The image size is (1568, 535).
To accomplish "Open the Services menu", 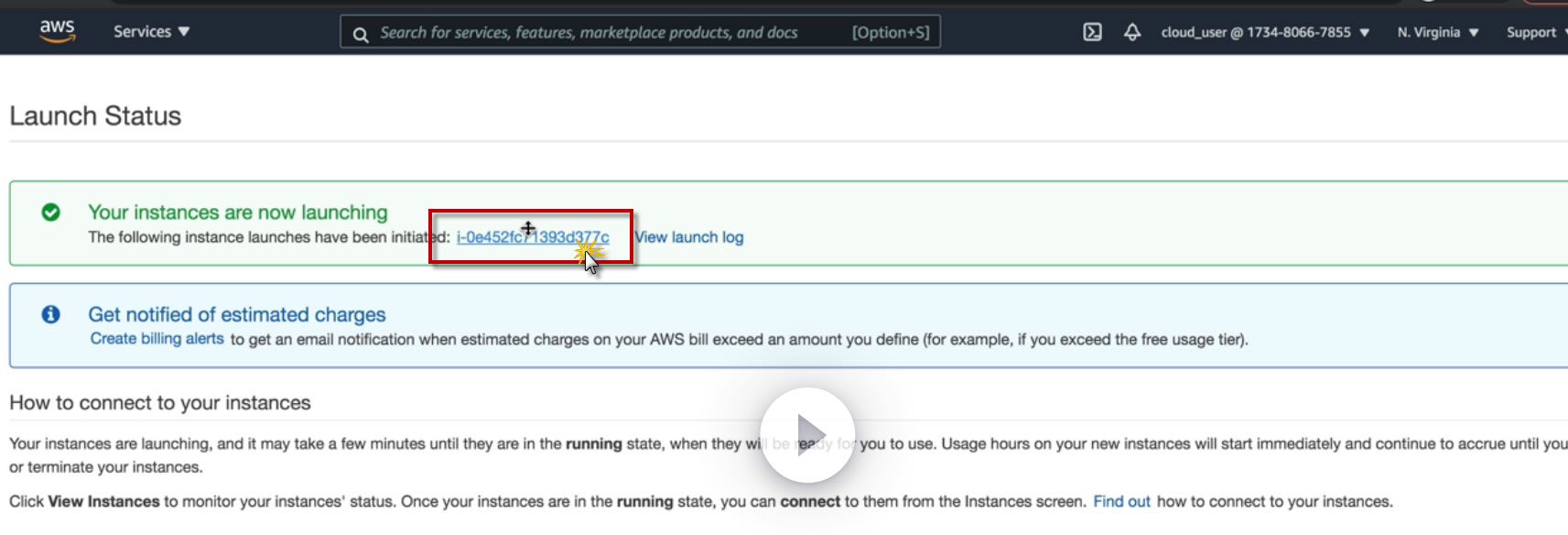I will click(x=151, y=31).
